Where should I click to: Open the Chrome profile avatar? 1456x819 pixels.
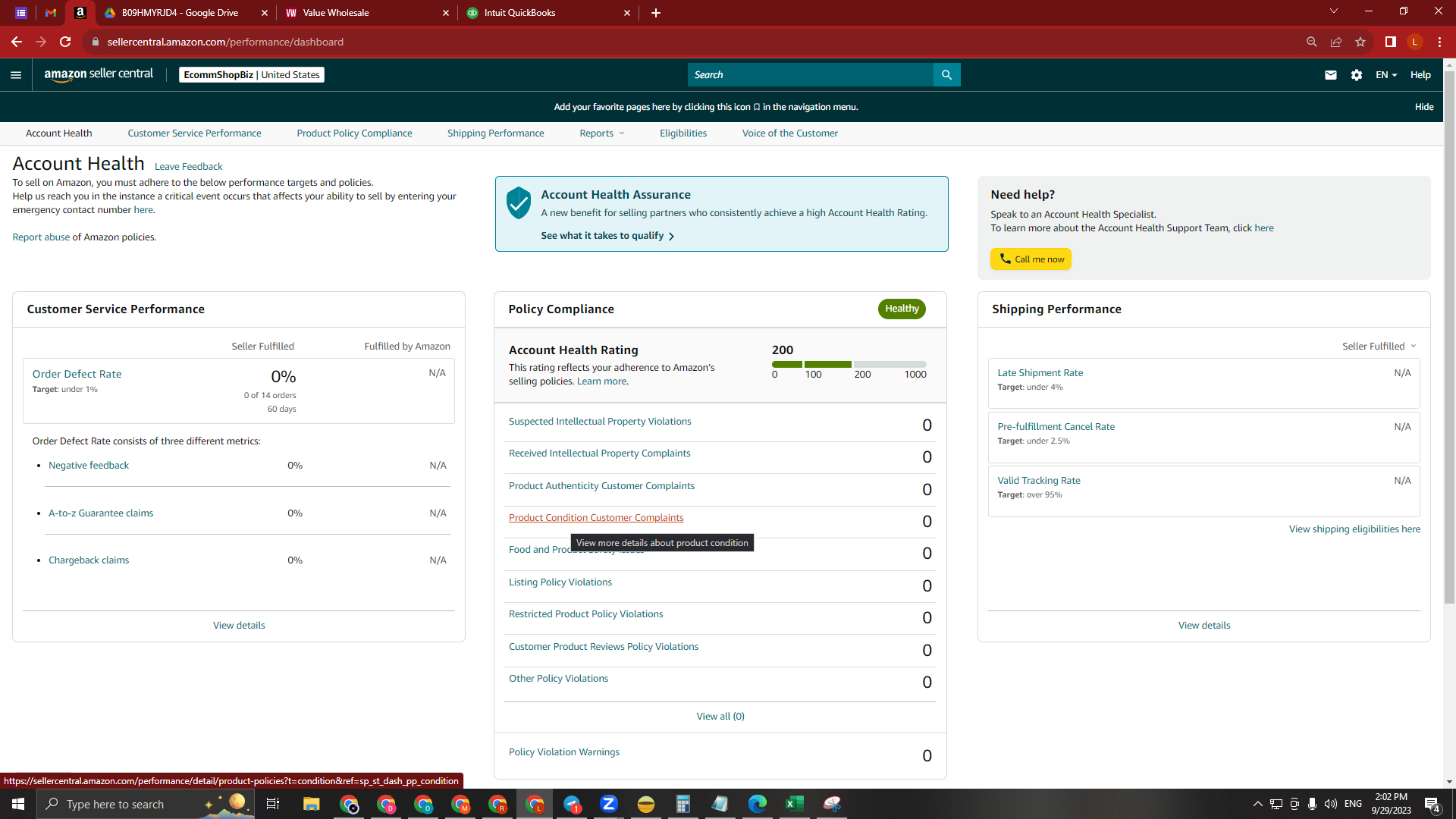(1415, 42)
